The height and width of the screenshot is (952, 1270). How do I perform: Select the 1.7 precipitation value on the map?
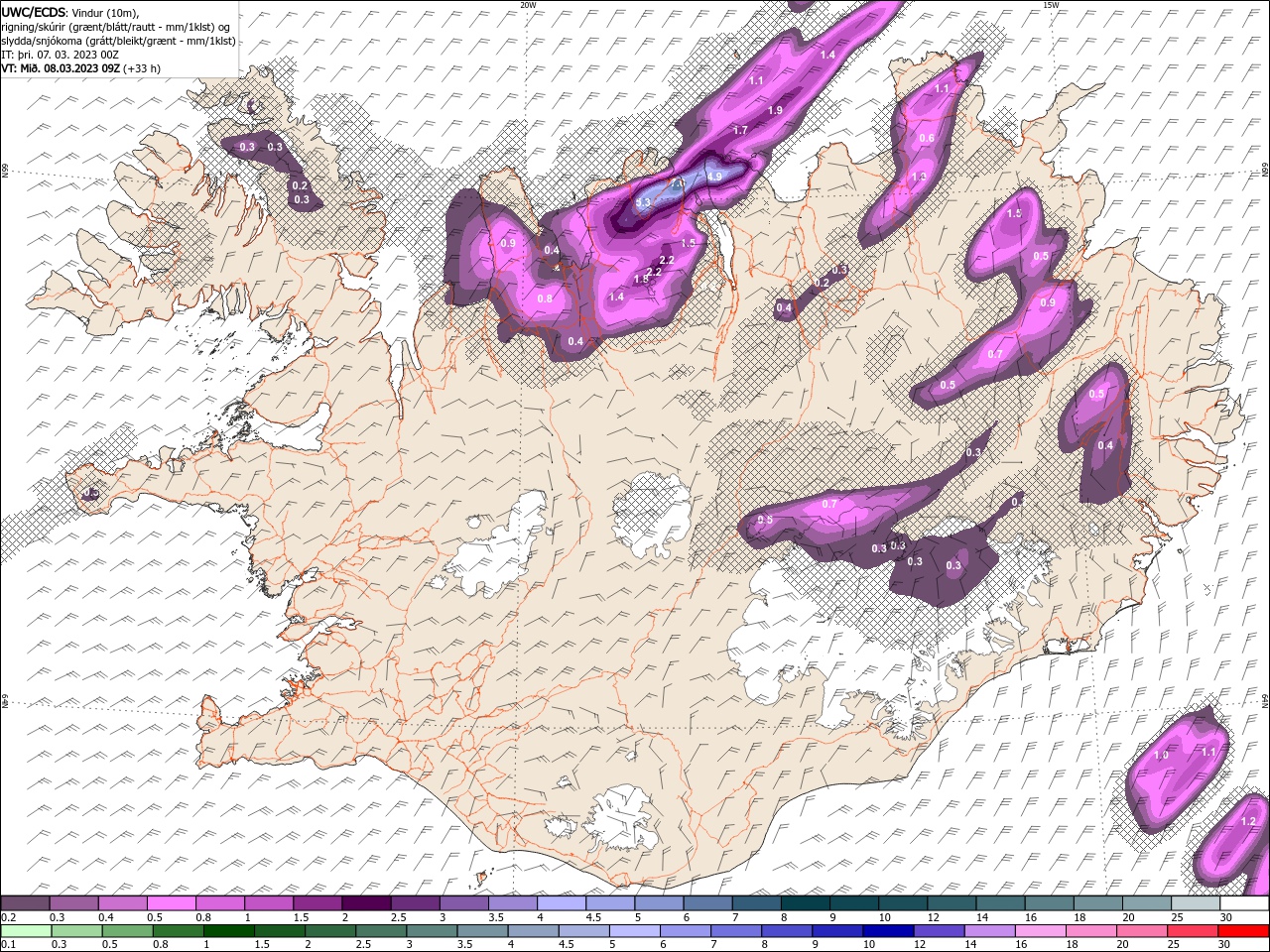tap(740, 131)
